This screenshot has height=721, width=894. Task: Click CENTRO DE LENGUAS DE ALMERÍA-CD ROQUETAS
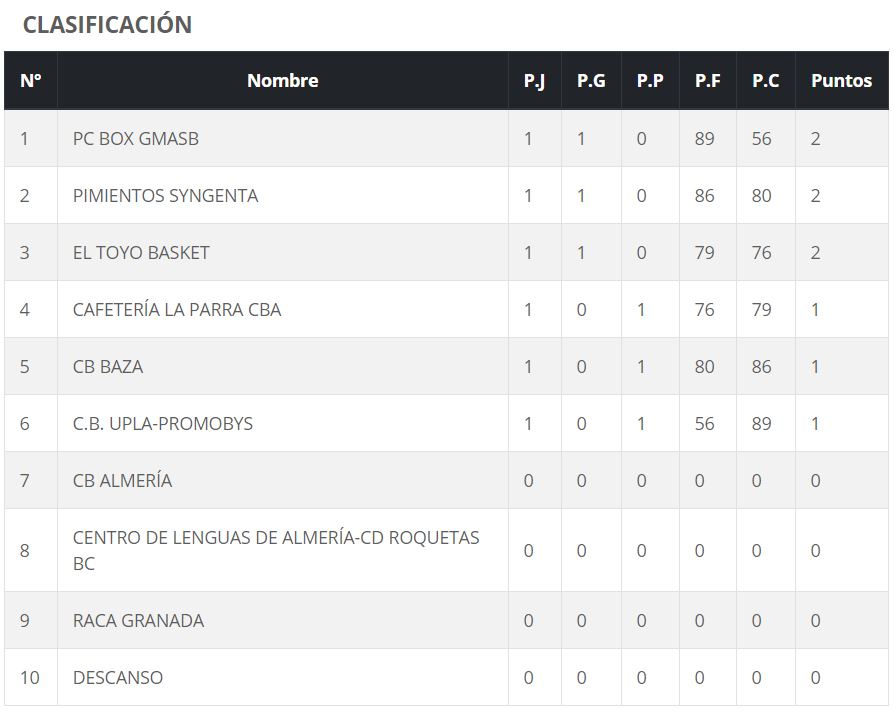coord(276,539)
